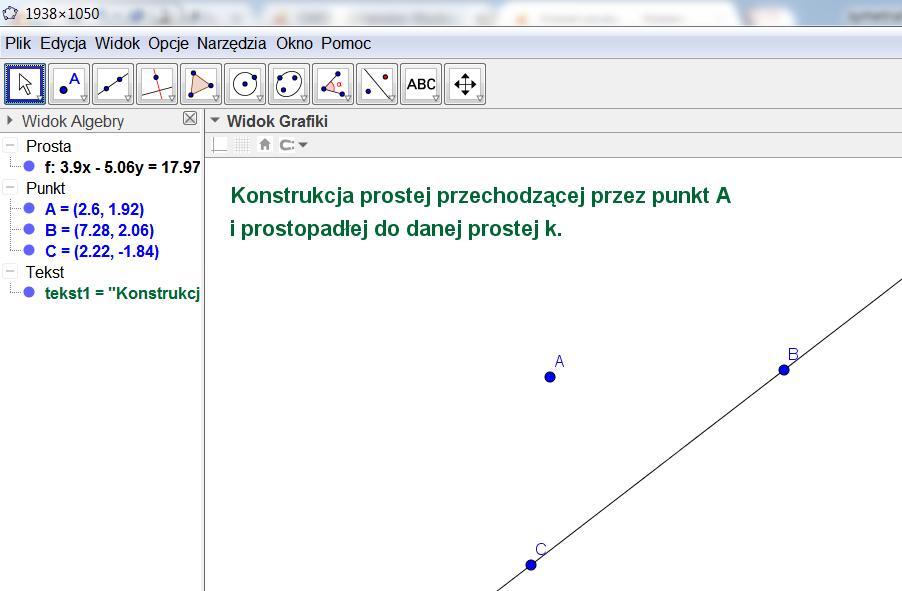The image size is (902, 591).
Task: Click point C on the line
Action: [531, 565]
